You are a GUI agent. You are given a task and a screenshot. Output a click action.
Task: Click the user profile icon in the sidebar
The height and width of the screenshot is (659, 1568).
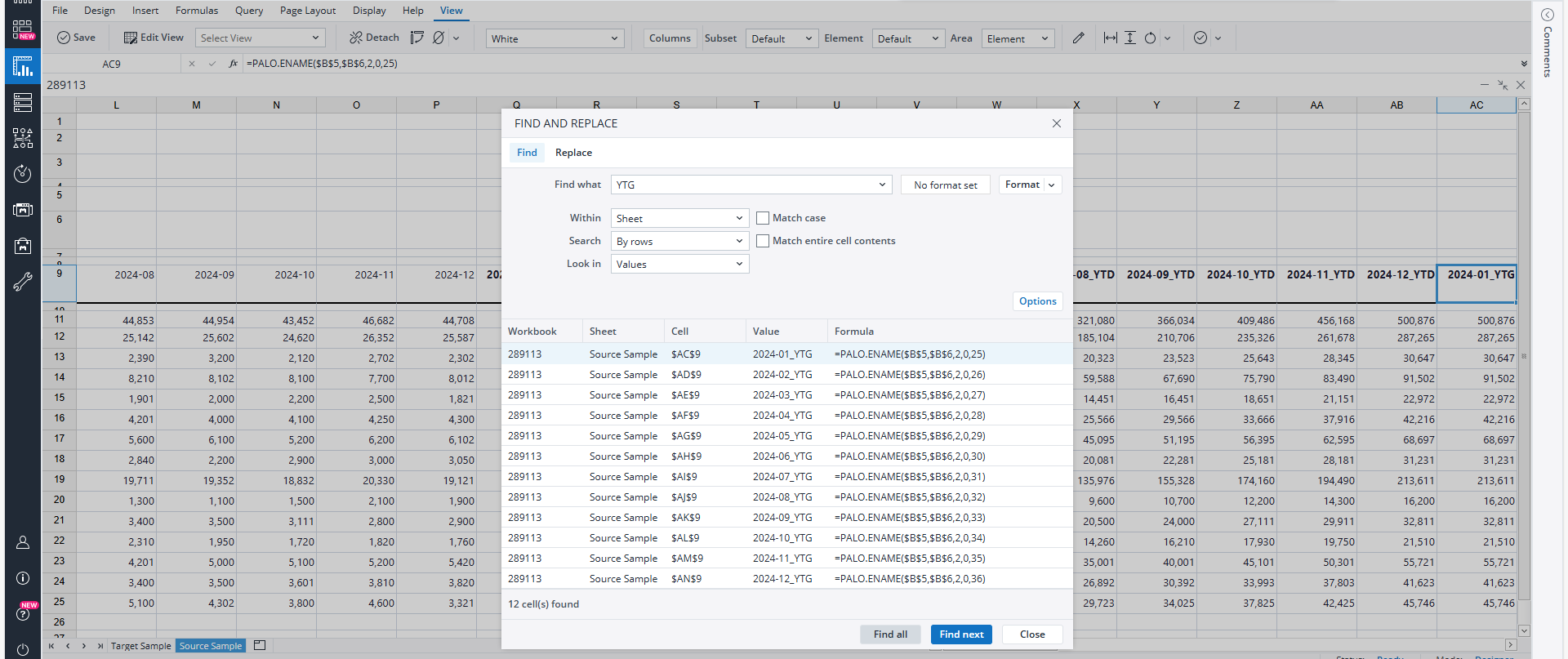23,542
